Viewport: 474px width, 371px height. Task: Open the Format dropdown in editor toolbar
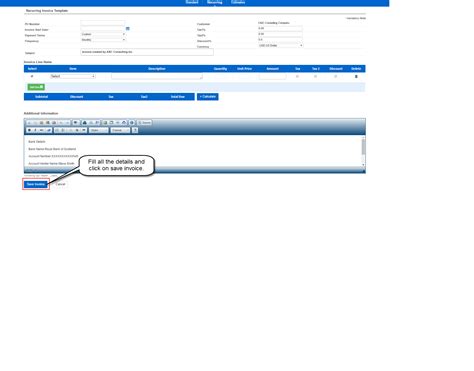(x=120, y=130)
